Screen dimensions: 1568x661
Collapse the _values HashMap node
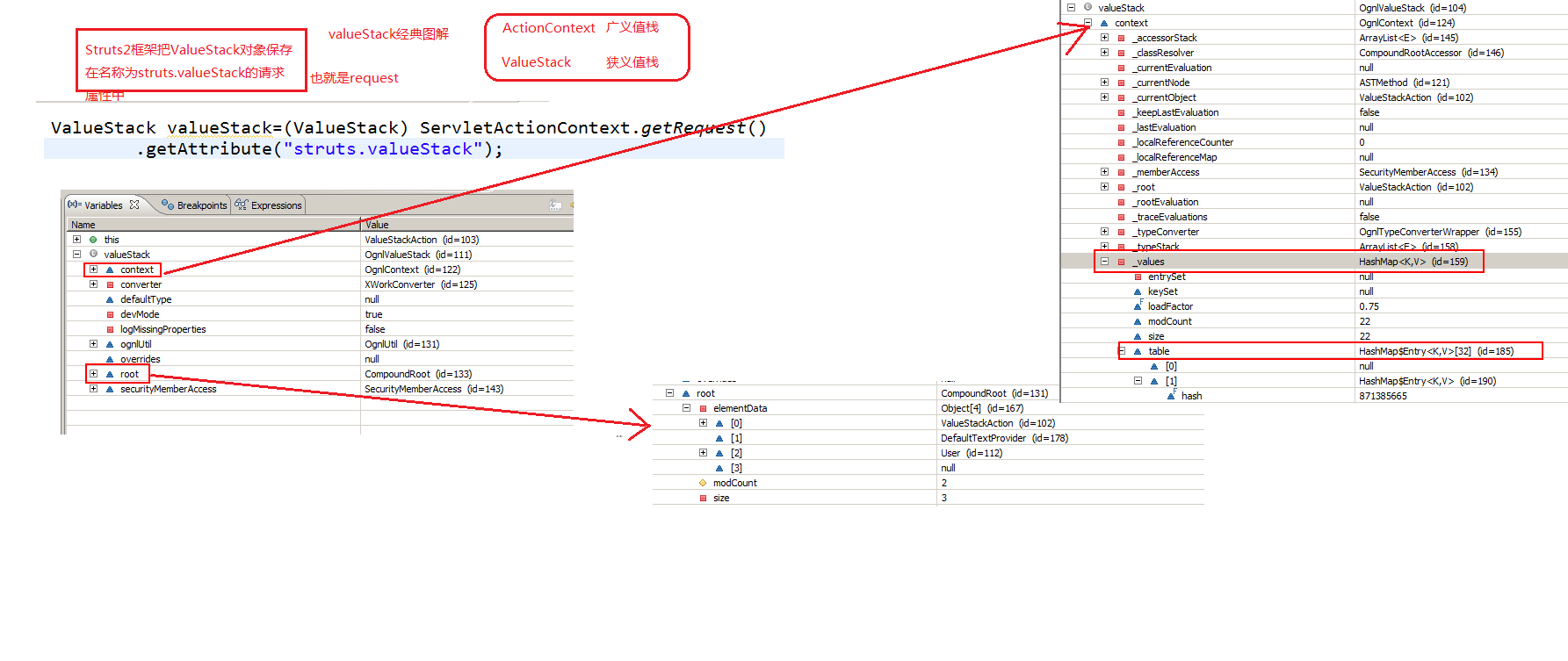(1104, 262)
